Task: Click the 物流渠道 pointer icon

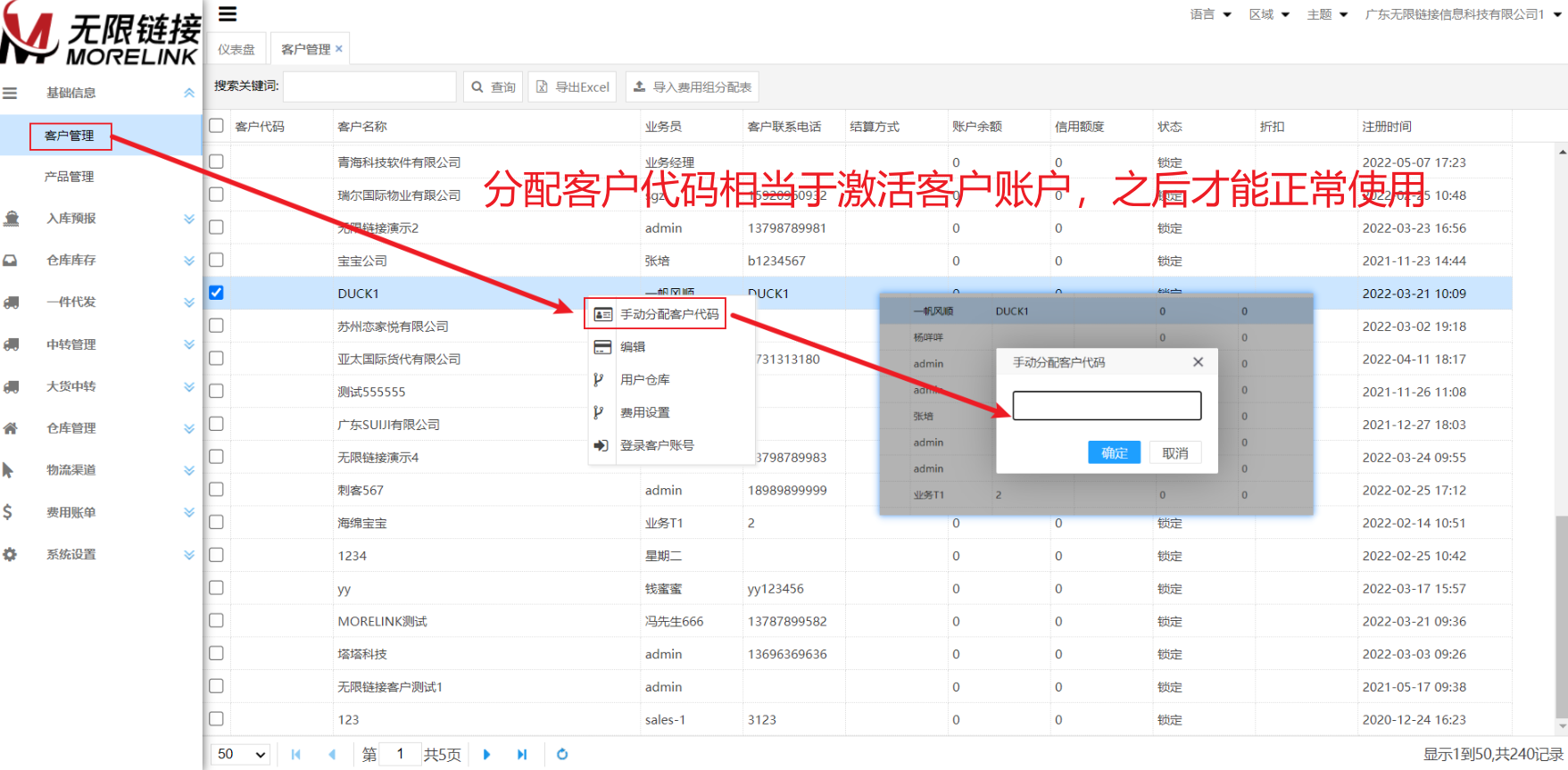Action: click(x=8, y=469)
